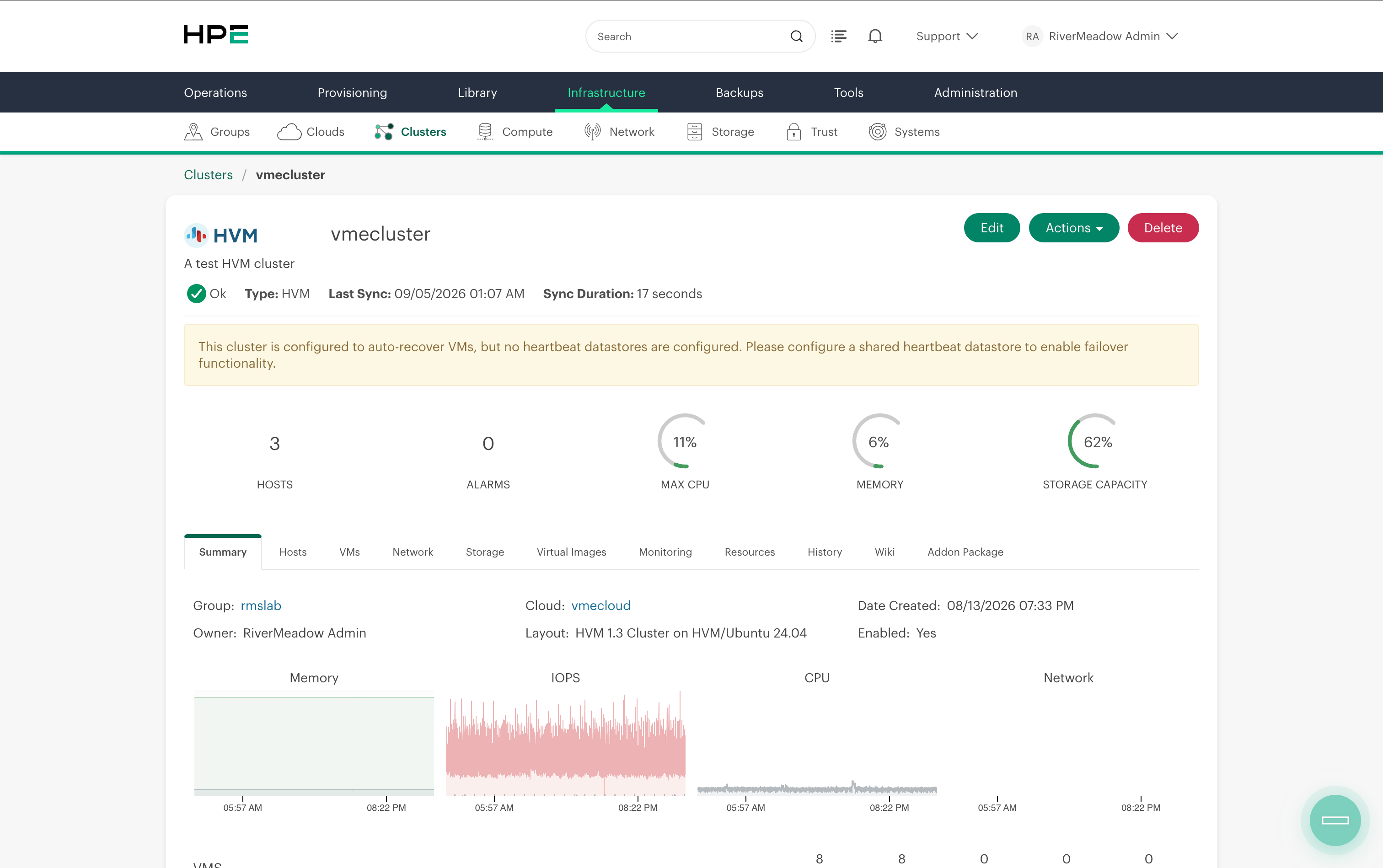The image size is (1383, 868).
Task: Switch to the History tab
Action: [825, 552]
